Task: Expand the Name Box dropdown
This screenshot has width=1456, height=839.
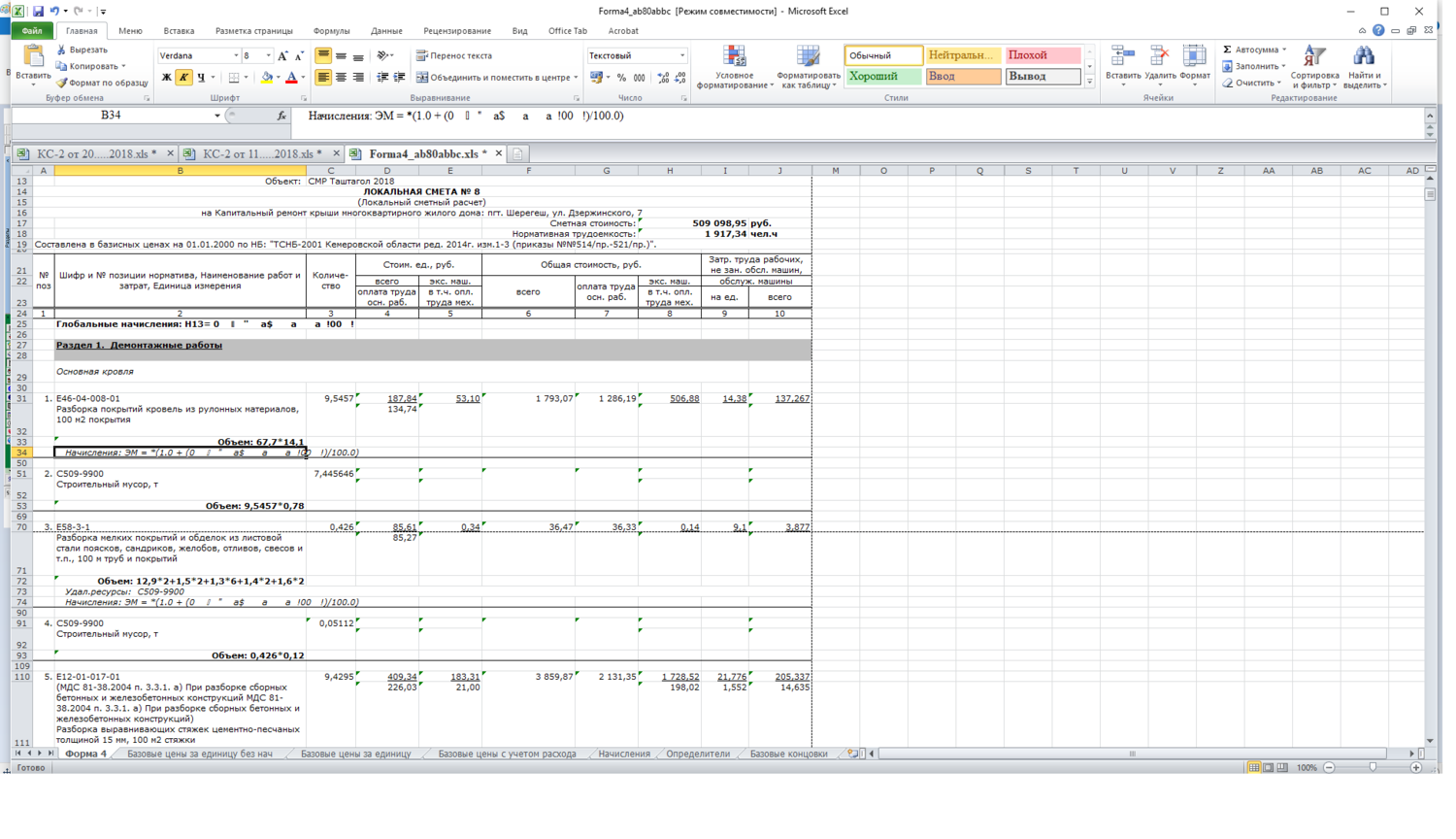Action: [217, 116]
